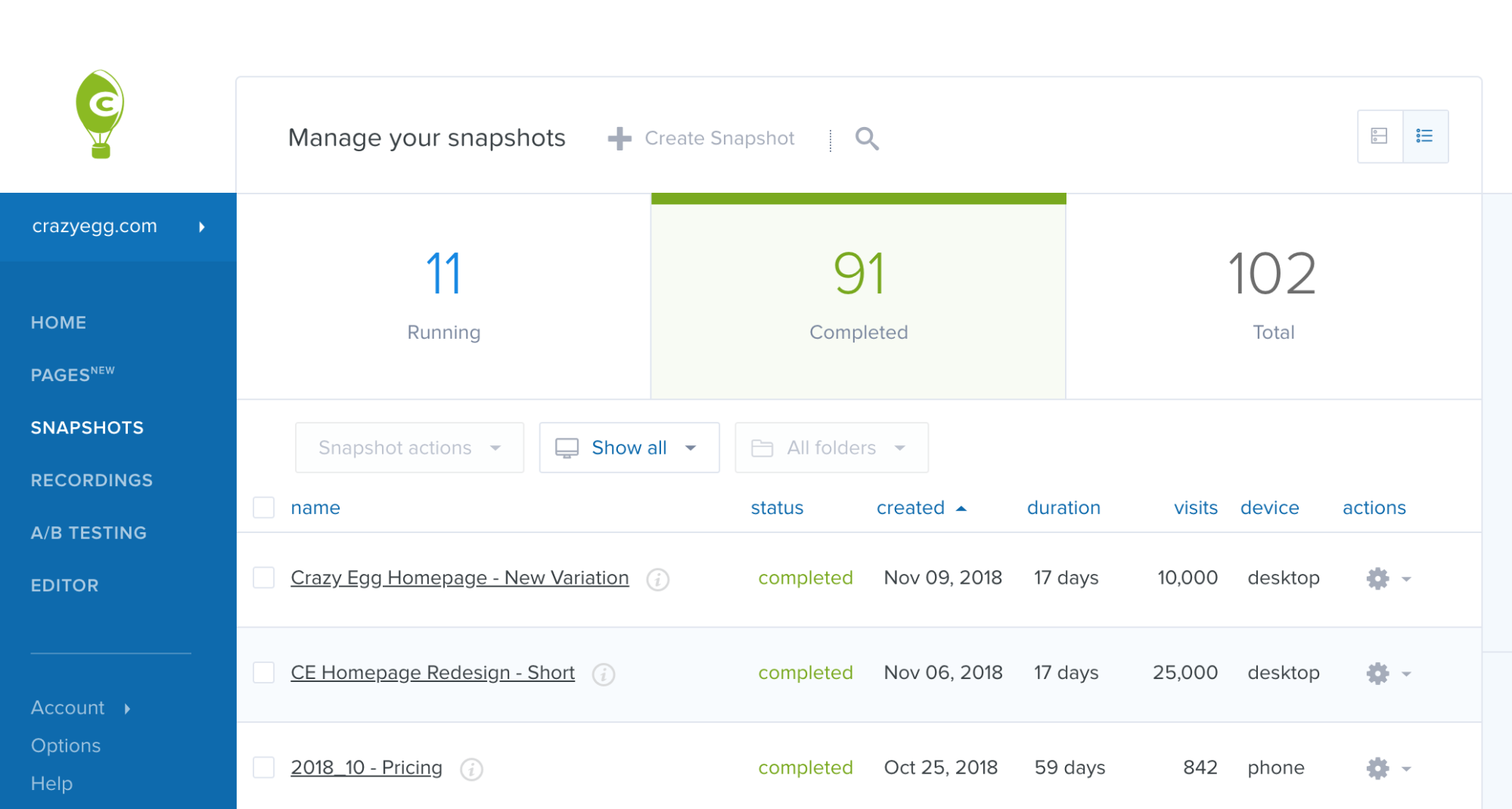This screenshot has height=809, width=1512.
Task: Open actions arrow for Crazy Egg Homepage row
Action: (1407, 579)
